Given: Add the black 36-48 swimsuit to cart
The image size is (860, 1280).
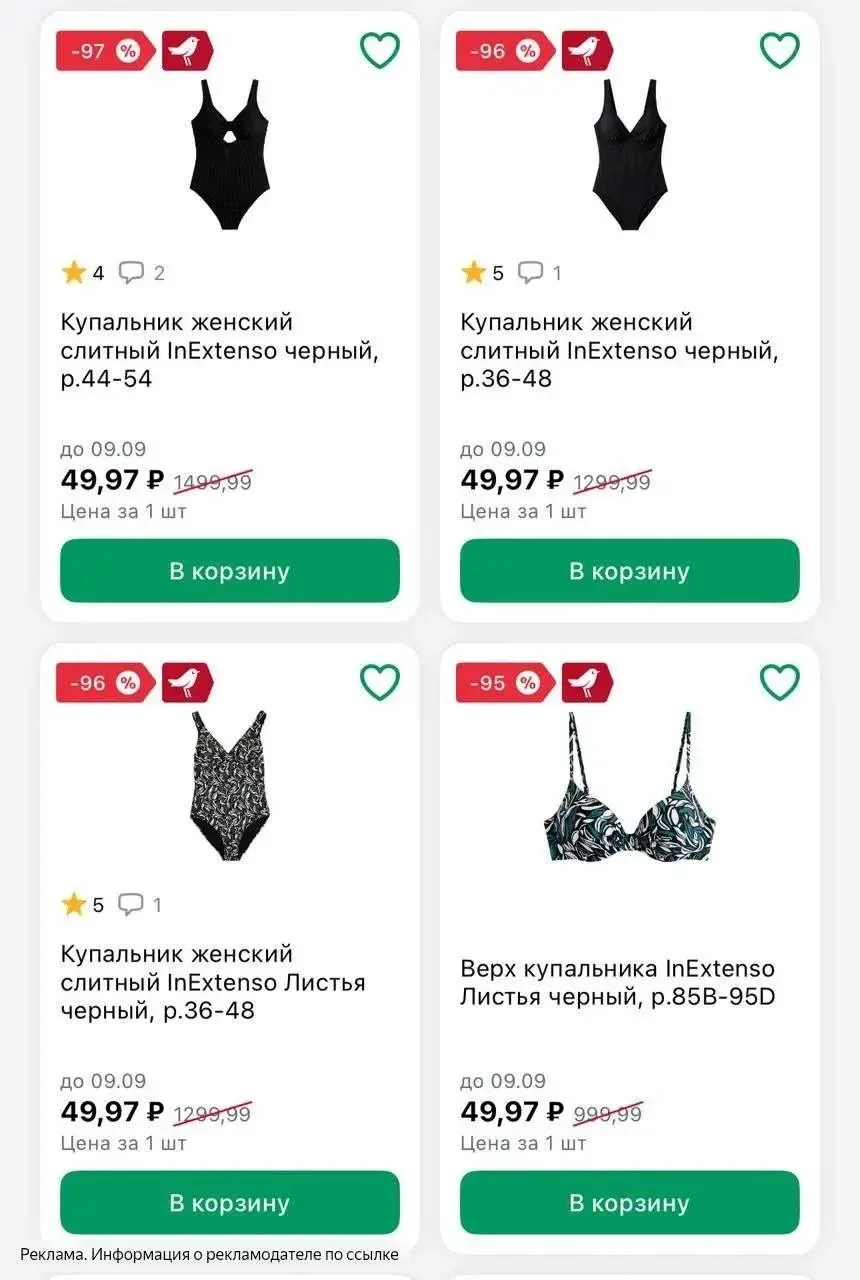Looking at the screenshot, I should (630, 571).
